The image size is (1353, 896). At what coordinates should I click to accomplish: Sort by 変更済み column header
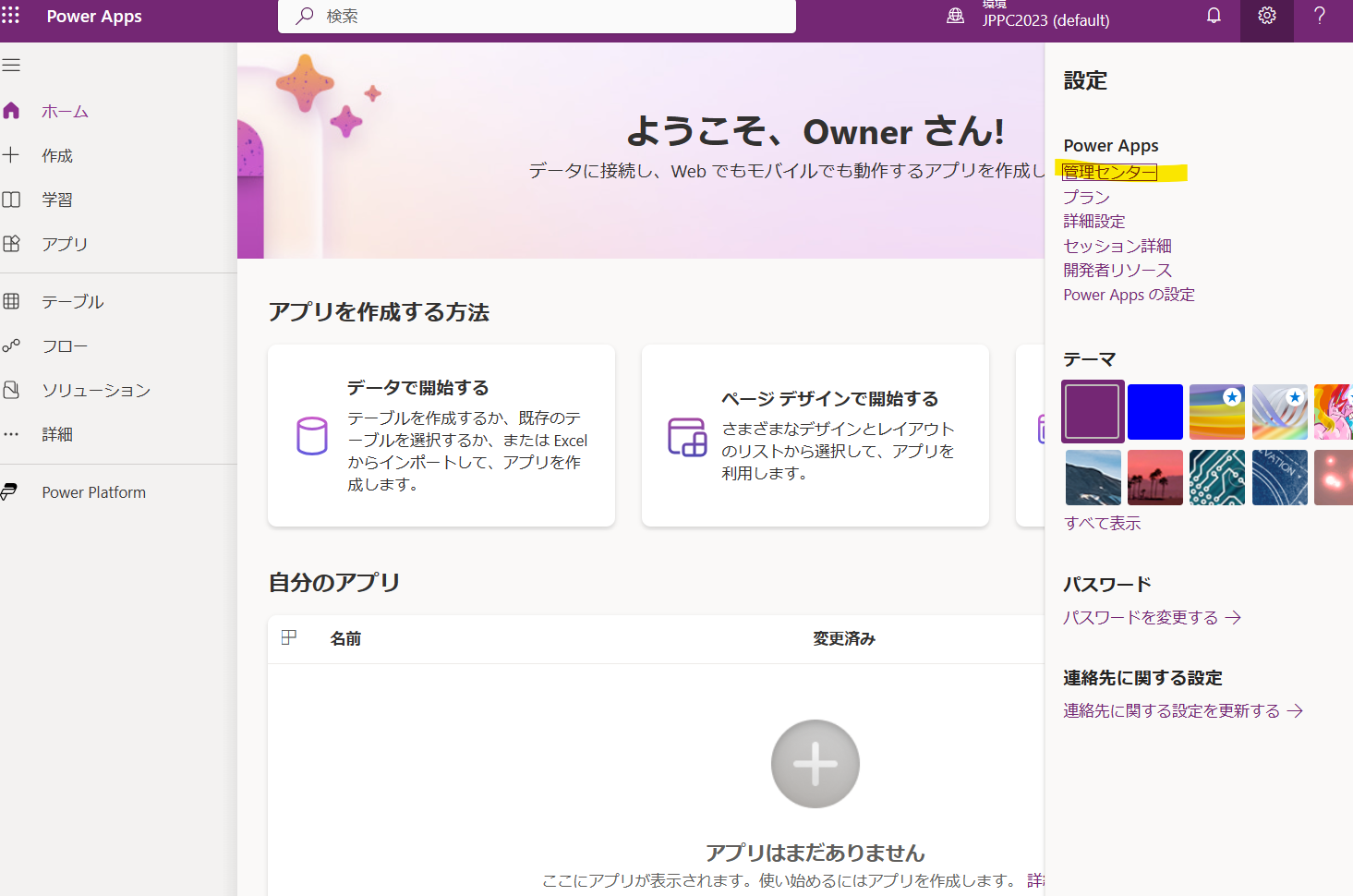pyautogui.click(x=844, y=638)
